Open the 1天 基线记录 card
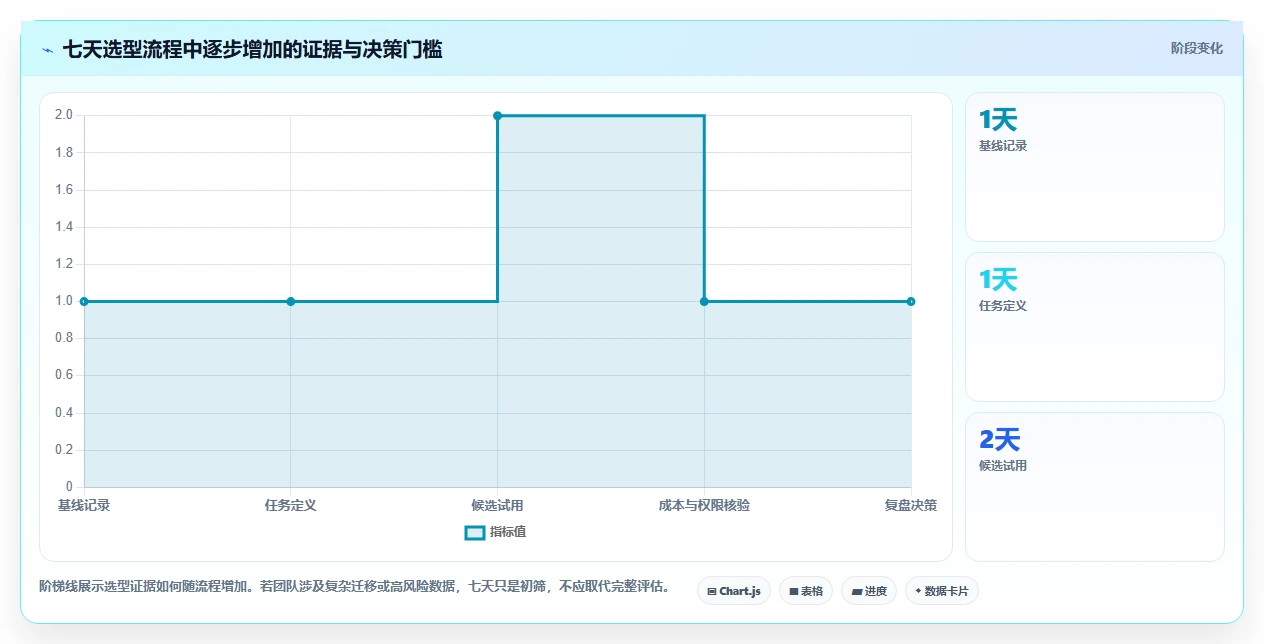1264x644 pixels. click(x=1095, y=167)
